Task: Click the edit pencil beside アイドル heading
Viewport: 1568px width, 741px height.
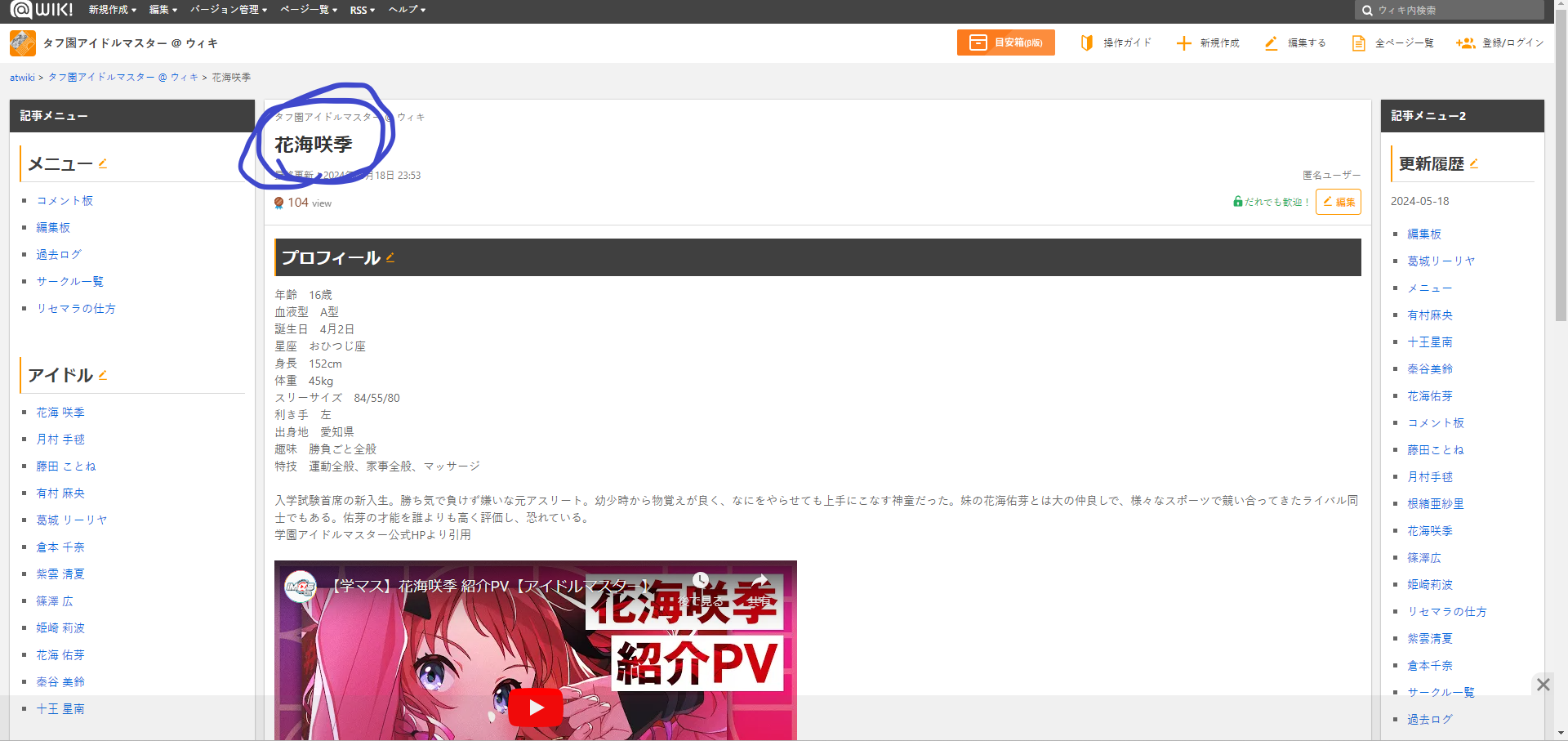Action: [103, 375]
